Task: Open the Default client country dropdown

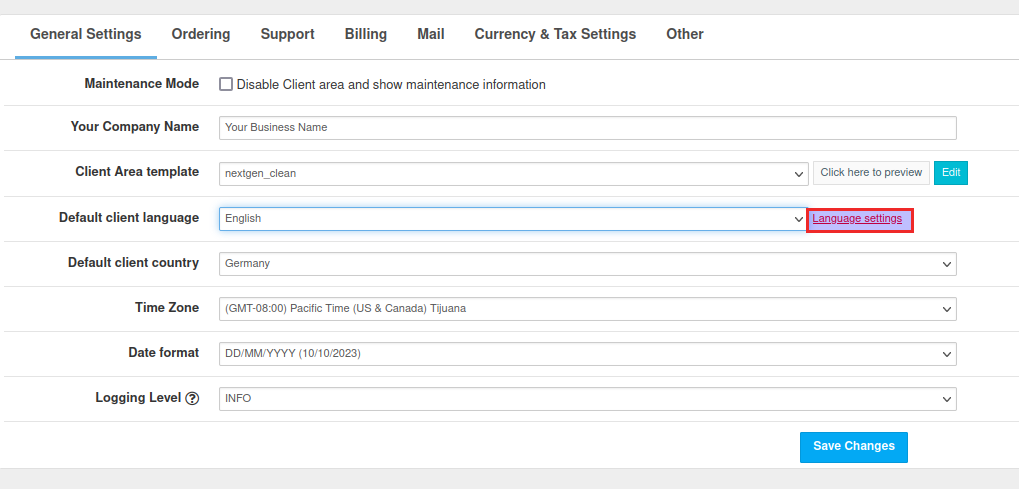Action: click(x=587, y=263)
